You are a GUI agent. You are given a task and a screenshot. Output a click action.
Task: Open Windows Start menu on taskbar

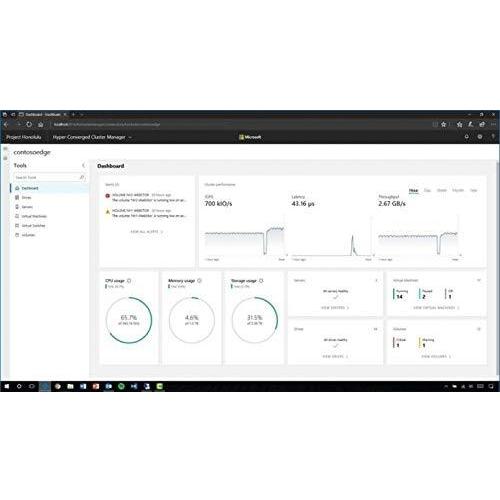pos(6,386)
